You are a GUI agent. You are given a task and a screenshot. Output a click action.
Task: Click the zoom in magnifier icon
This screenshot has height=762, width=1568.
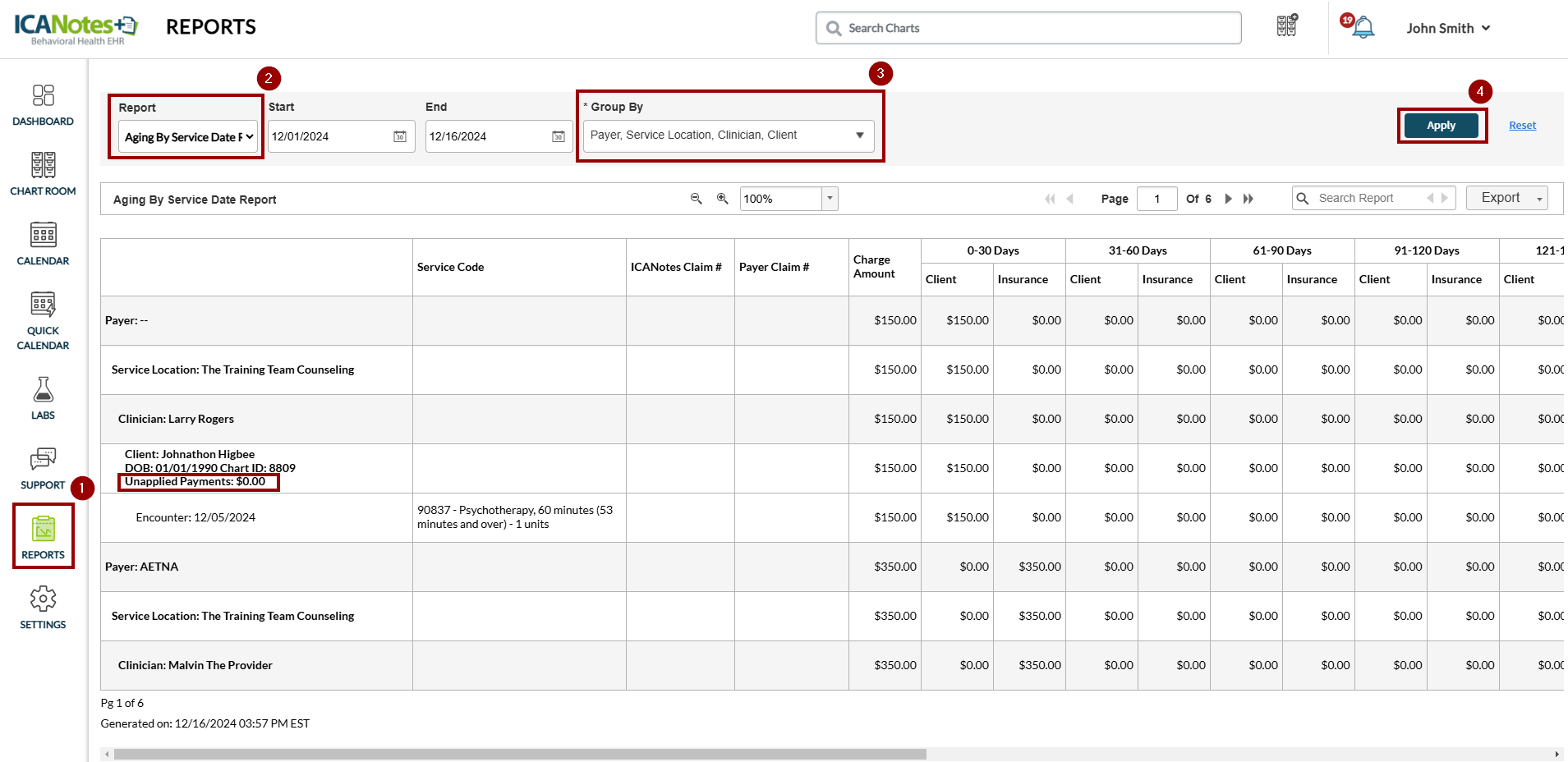coord(723,199)
